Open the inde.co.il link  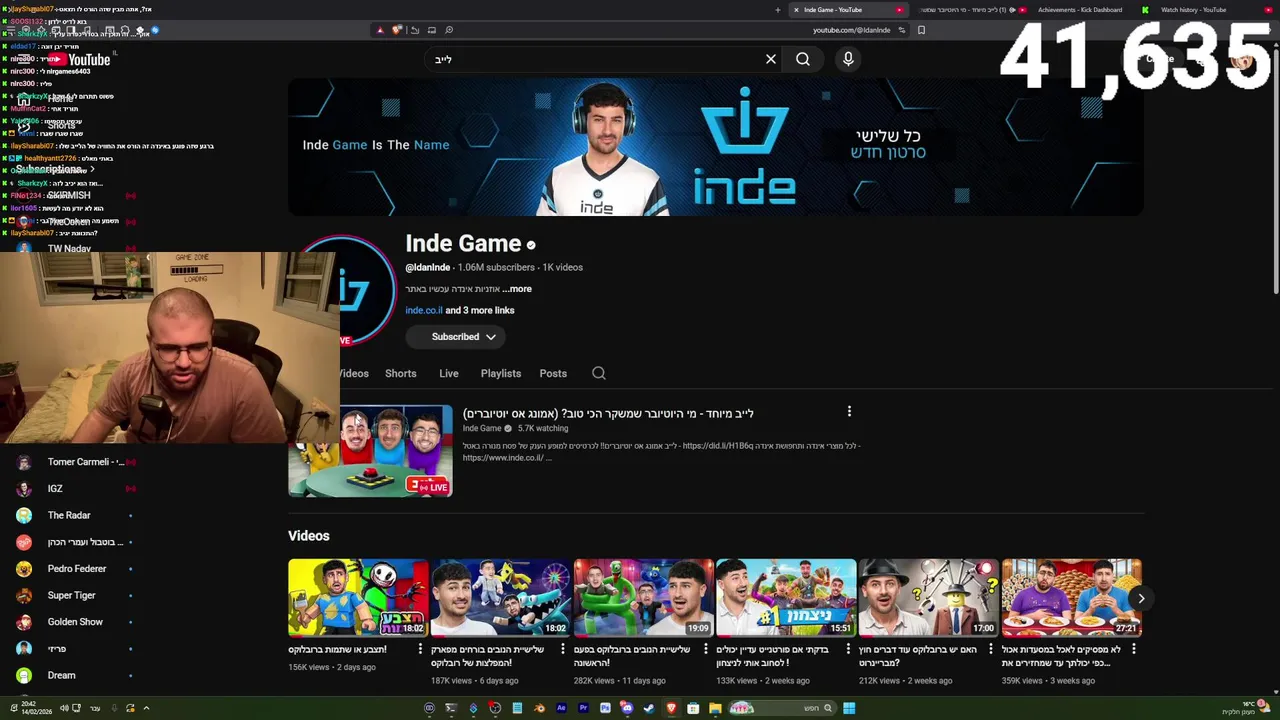coord(424,311)
